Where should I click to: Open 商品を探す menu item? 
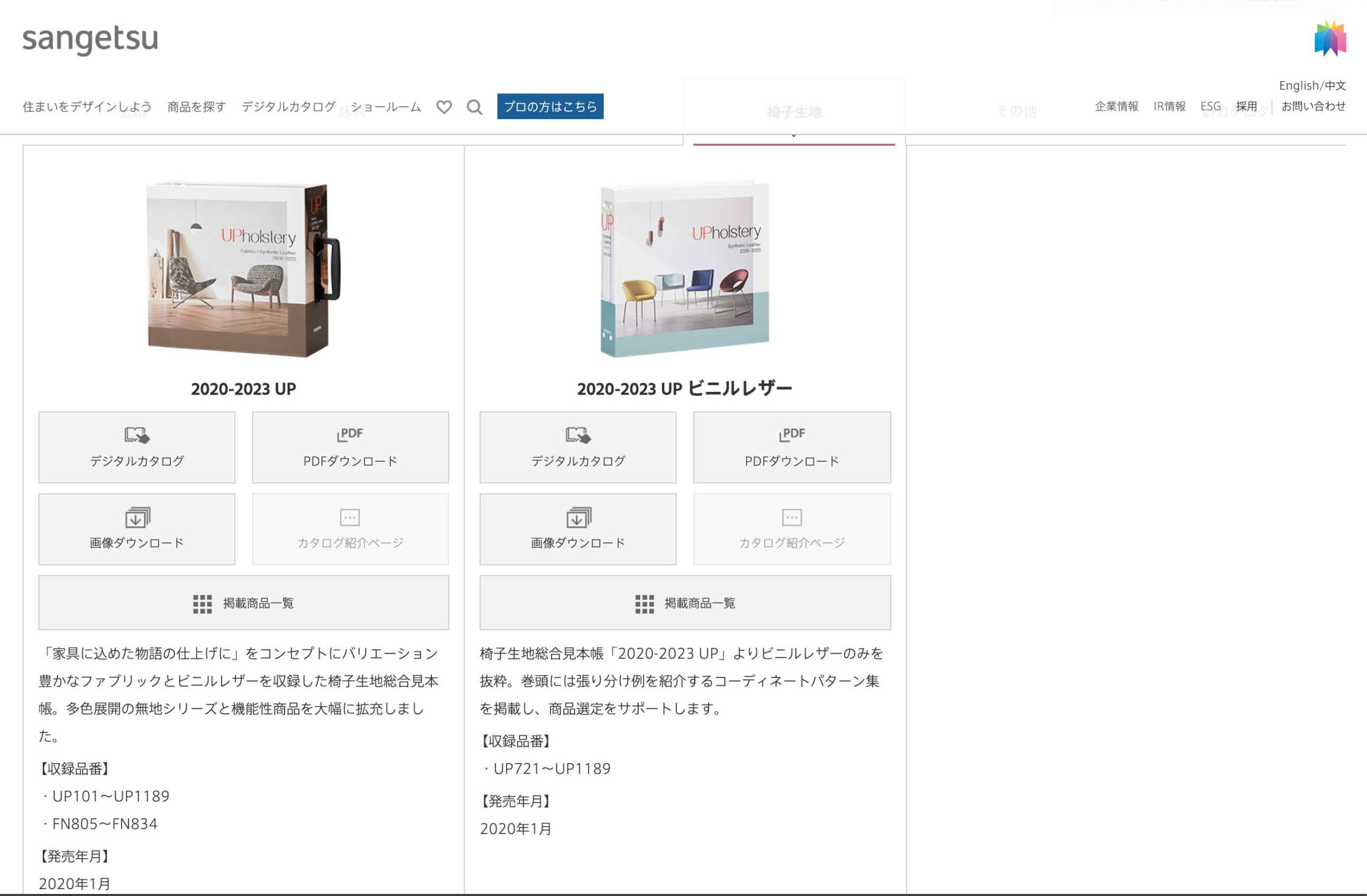197,107
